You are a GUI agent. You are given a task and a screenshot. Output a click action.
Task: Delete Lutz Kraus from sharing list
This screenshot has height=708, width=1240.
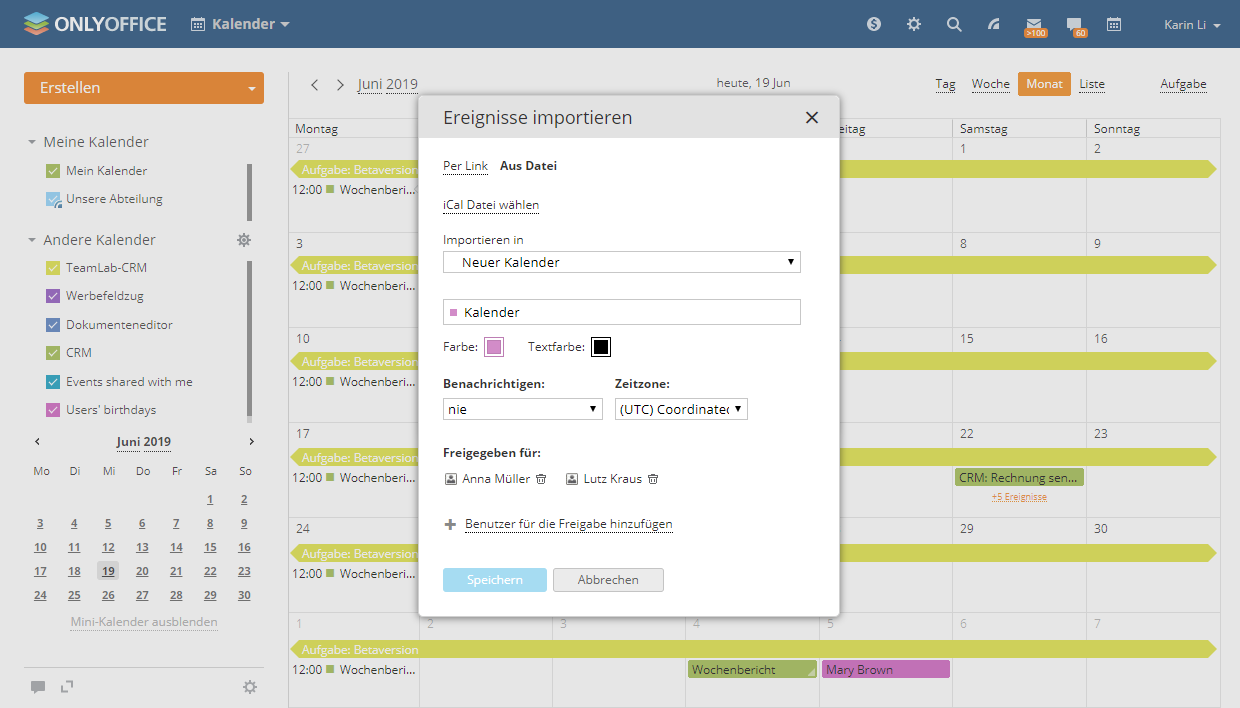point(653,479)
